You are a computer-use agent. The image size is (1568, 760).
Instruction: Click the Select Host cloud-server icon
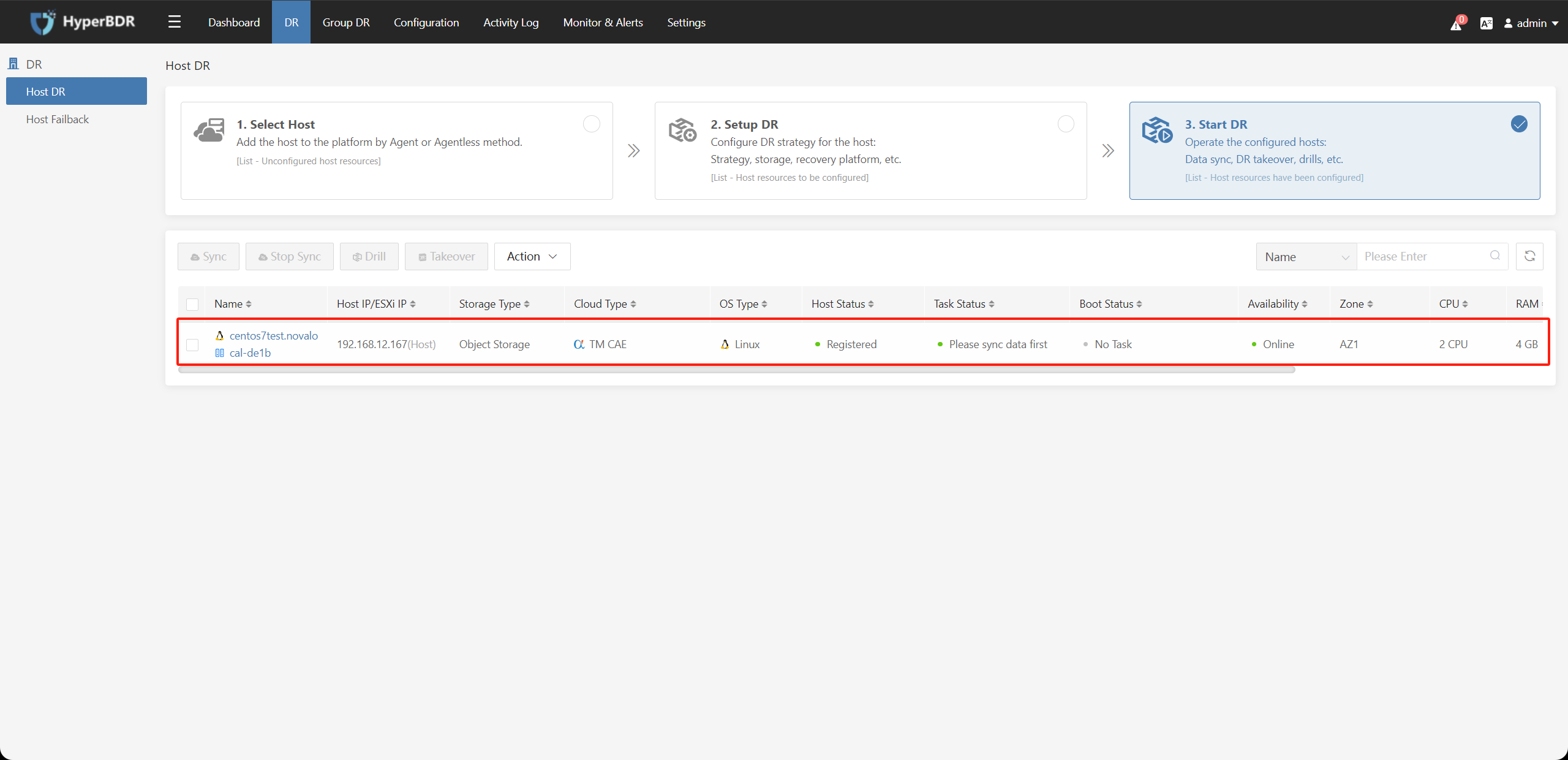[209, 130]
